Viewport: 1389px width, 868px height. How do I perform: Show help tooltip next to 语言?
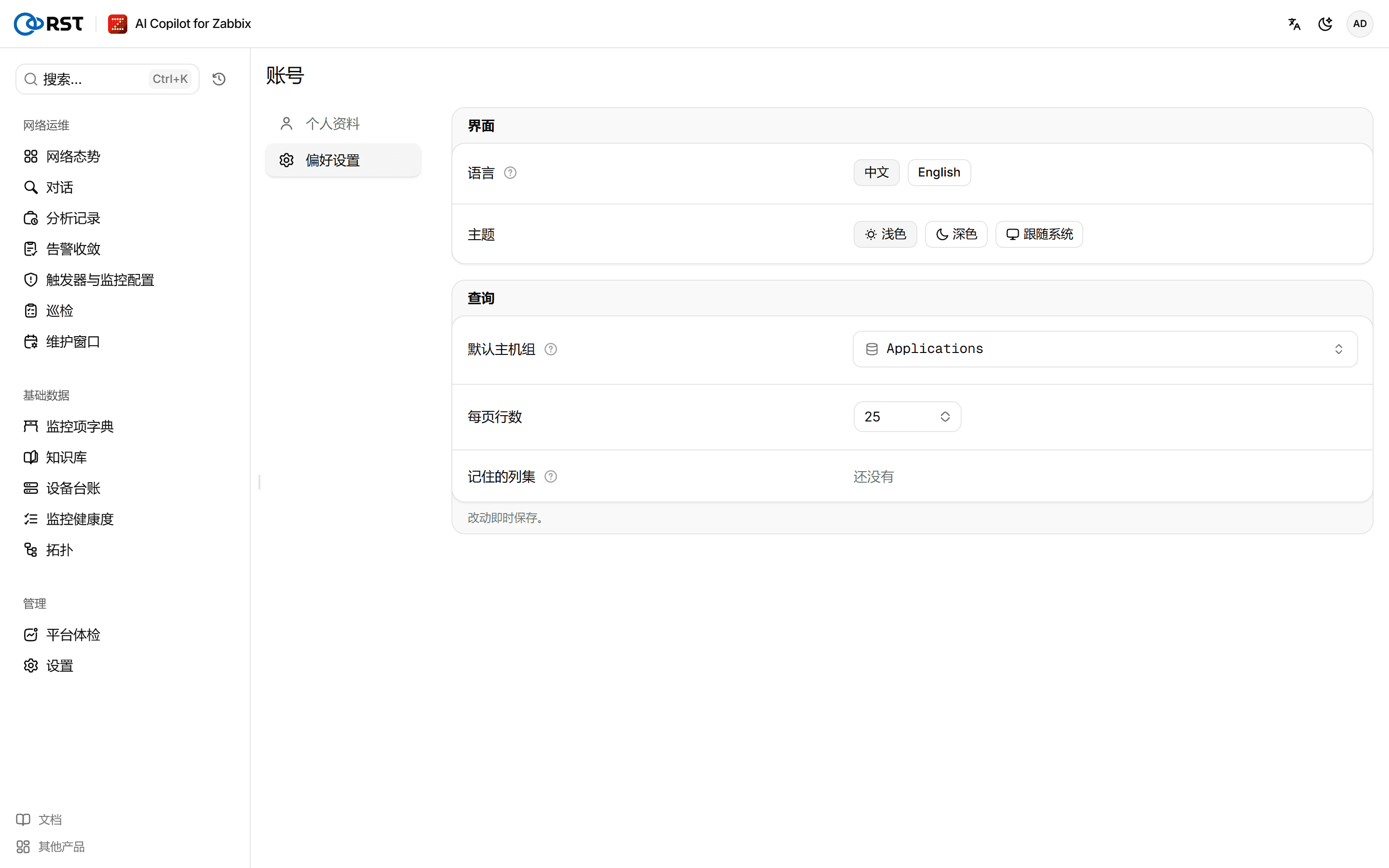click(x=510, y=173)
